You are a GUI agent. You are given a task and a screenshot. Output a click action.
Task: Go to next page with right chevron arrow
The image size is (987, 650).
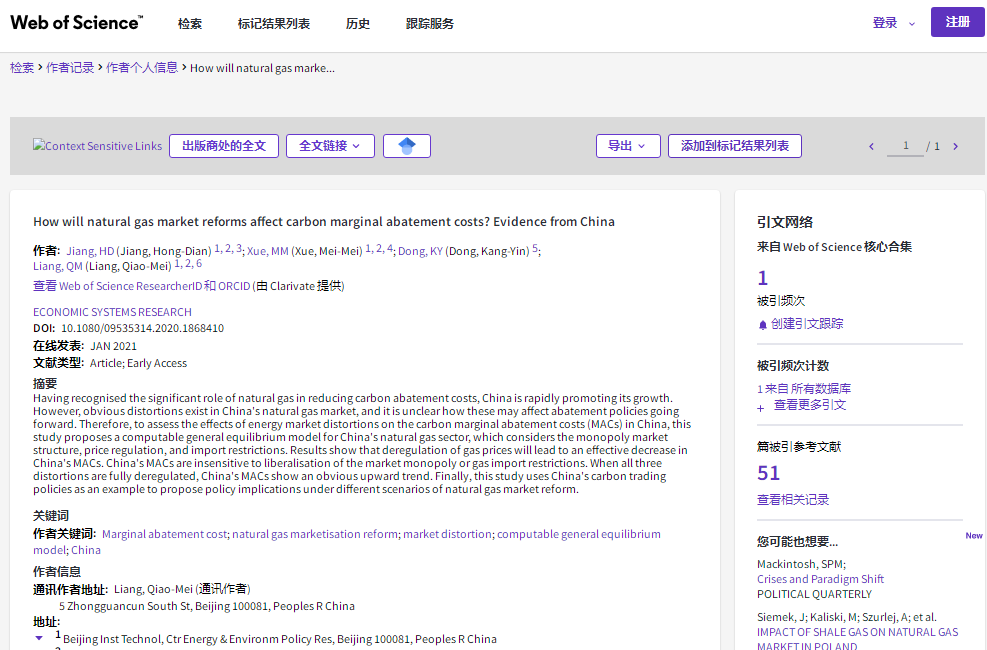pos(955,145)
